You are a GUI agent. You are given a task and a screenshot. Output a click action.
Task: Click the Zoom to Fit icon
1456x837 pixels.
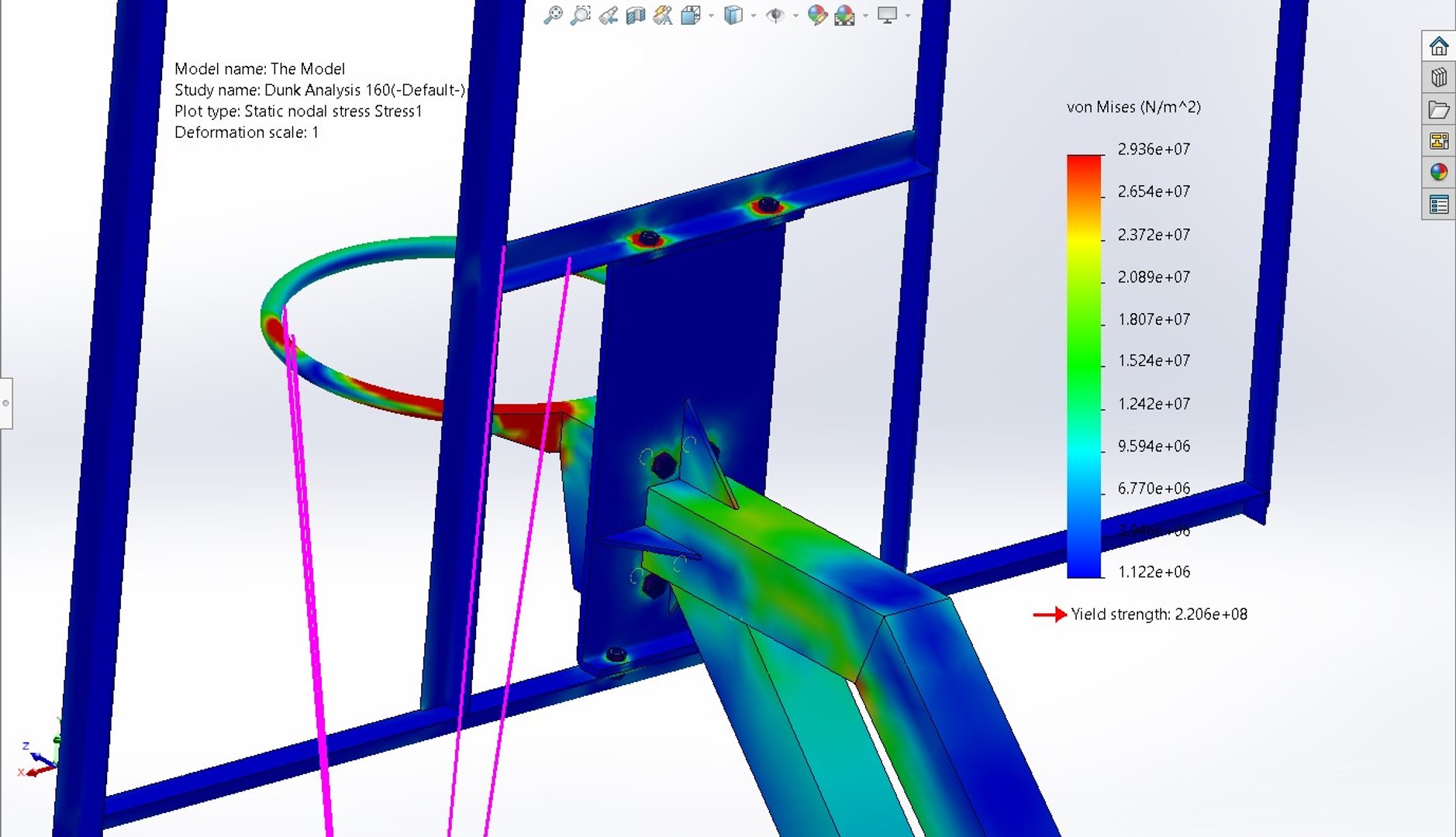[x=553, y=15]
